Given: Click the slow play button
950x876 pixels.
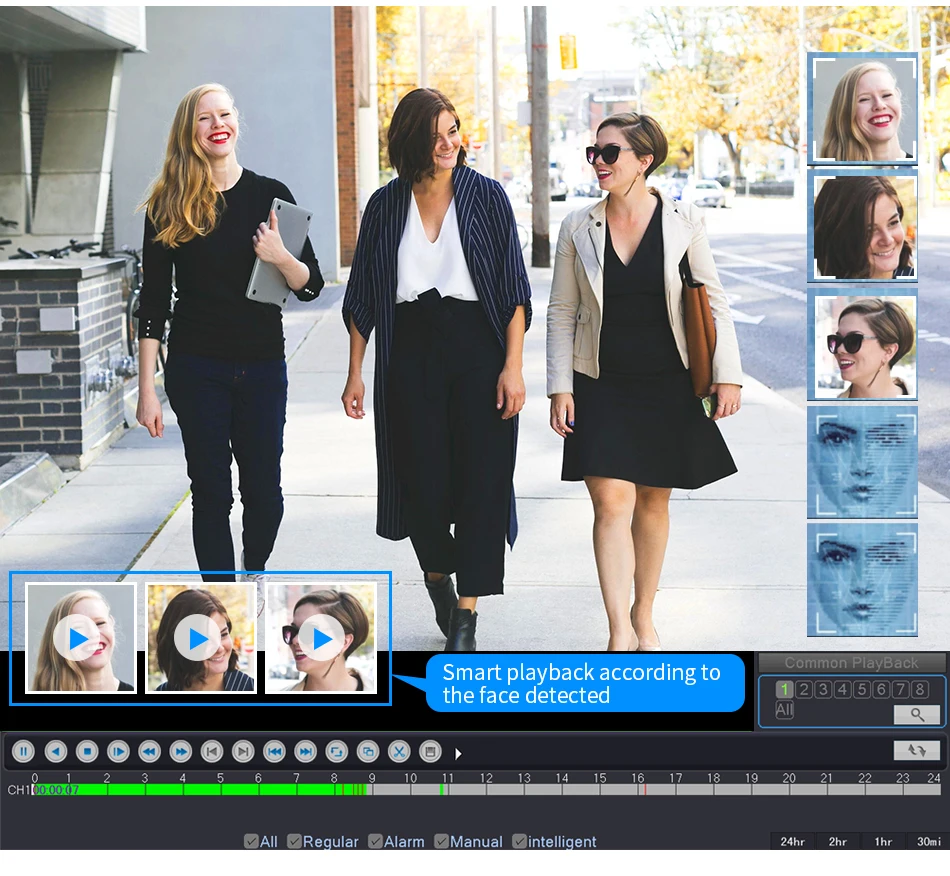Looking at the screenshot, I should [x=118, y=752].
